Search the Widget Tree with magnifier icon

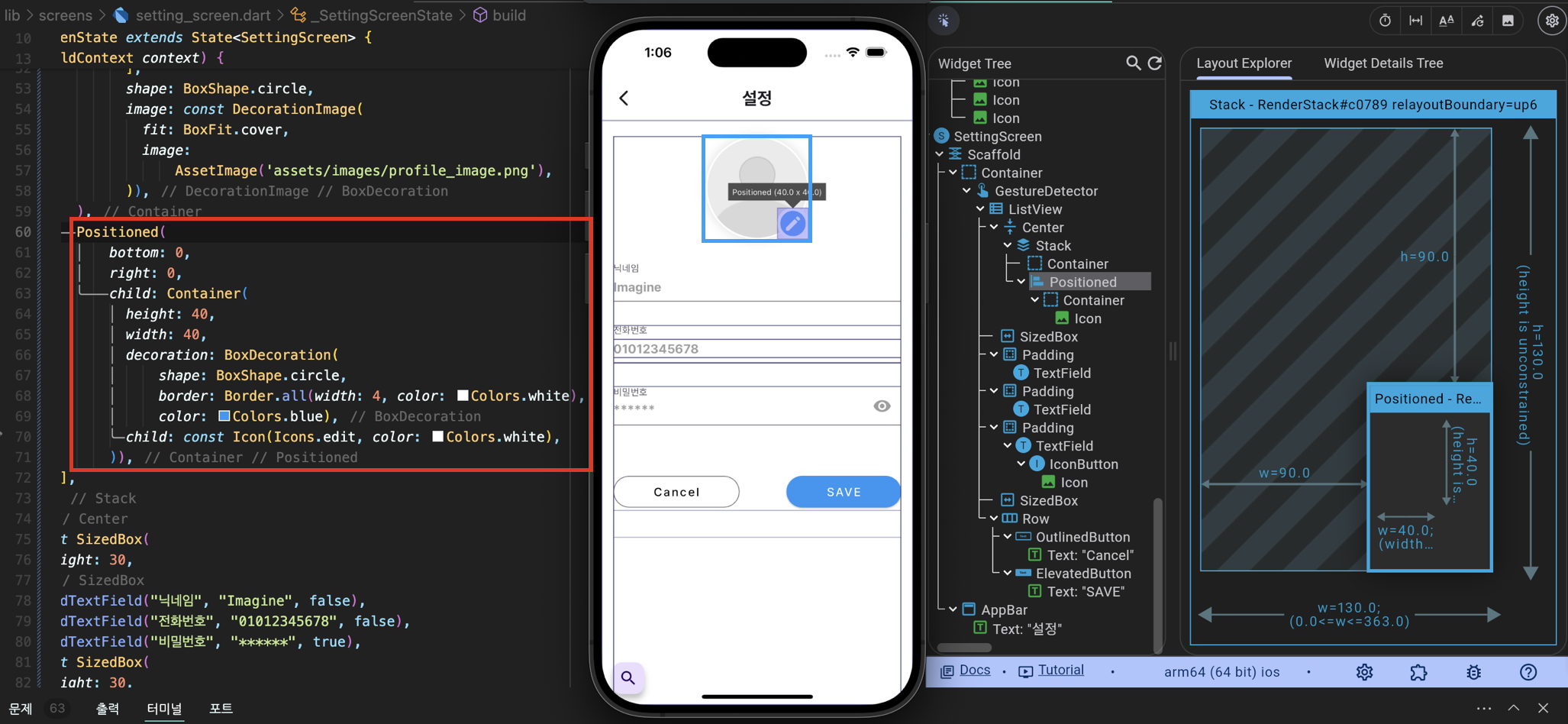point(1134,63)
